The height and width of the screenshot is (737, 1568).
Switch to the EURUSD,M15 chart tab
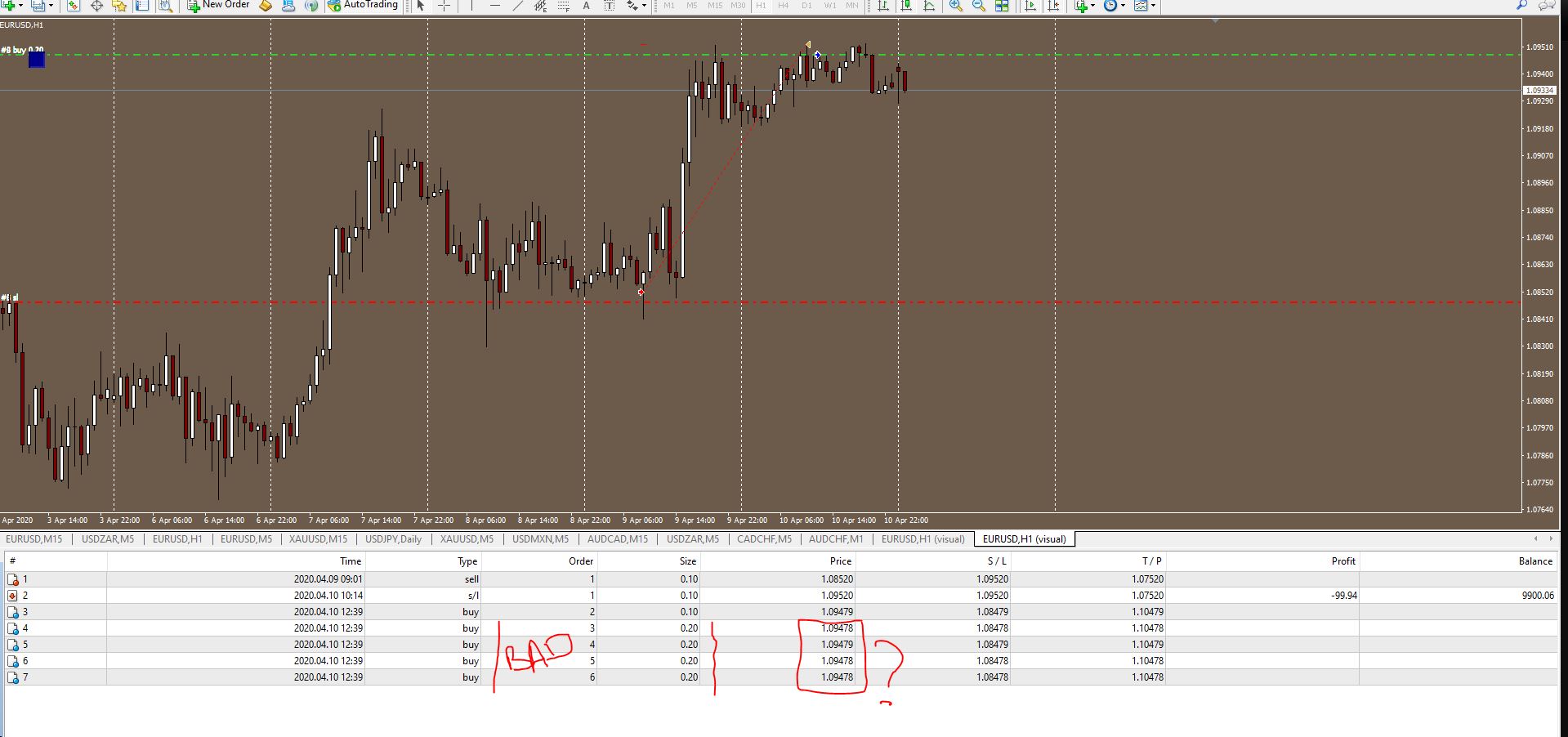[34, 539]
